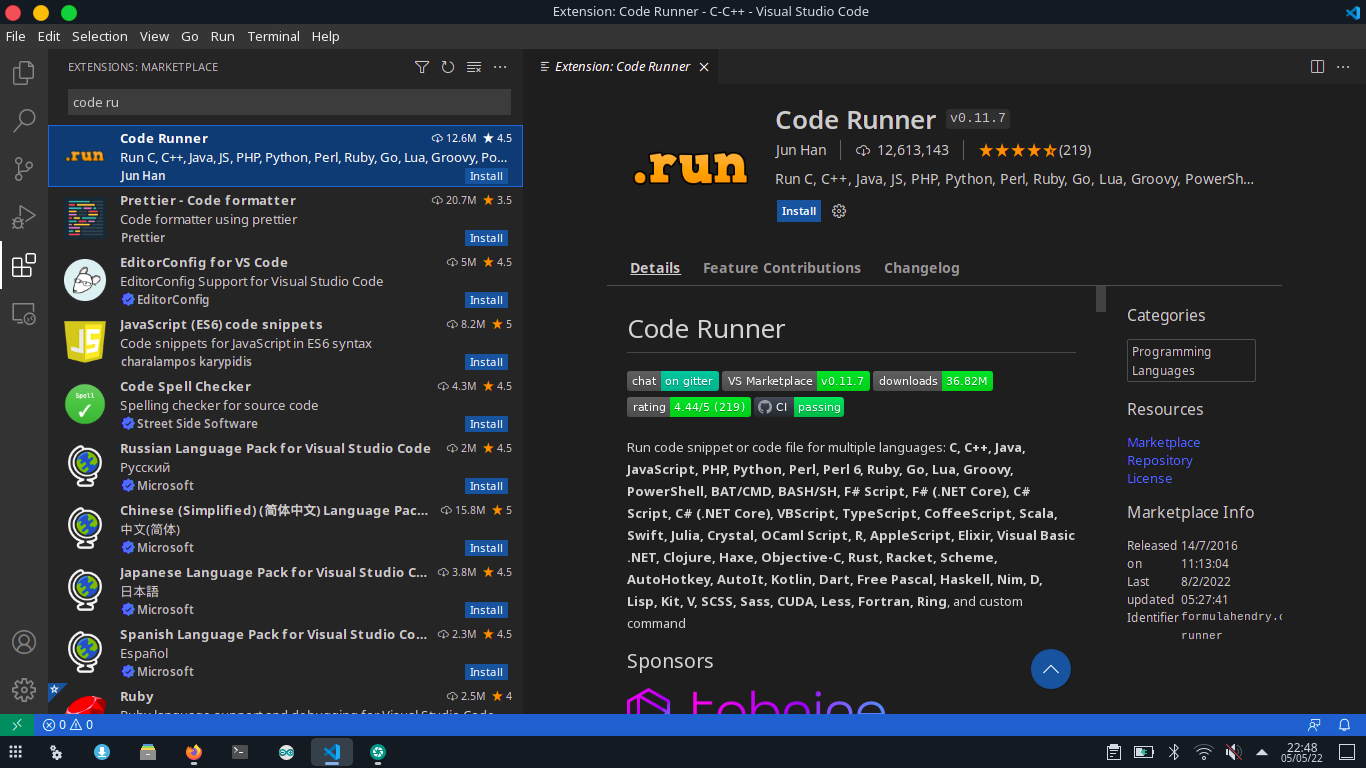Select the Extensions view icon
Screen dimensions: 1366x768
pyautogui.click(x=24, y=265)
